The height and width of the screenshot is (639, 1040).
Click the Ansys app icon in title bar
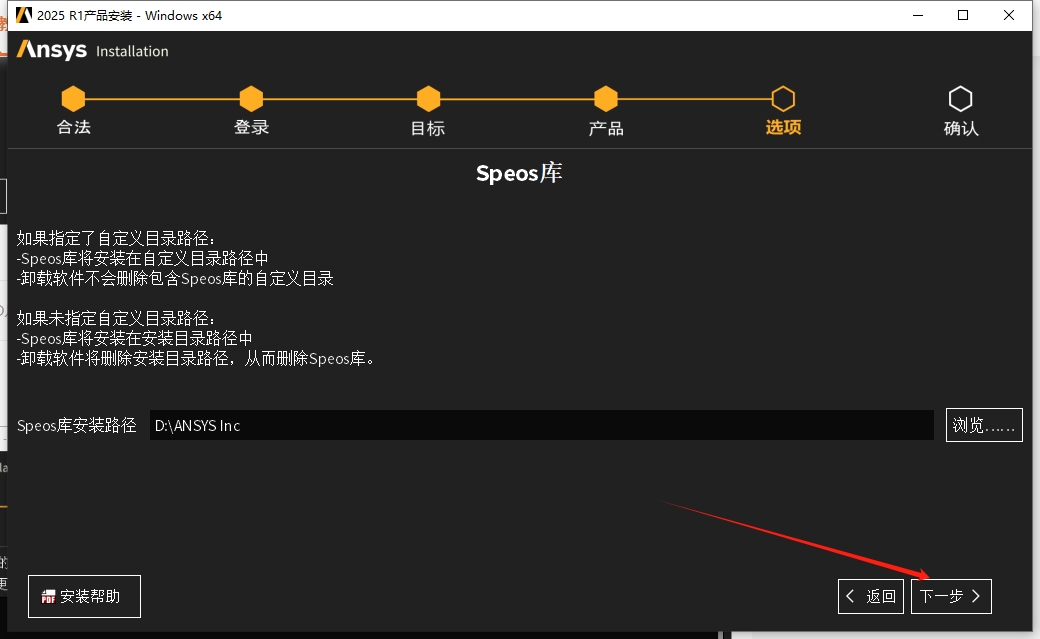pyautogui.click(x=23, y=15)
